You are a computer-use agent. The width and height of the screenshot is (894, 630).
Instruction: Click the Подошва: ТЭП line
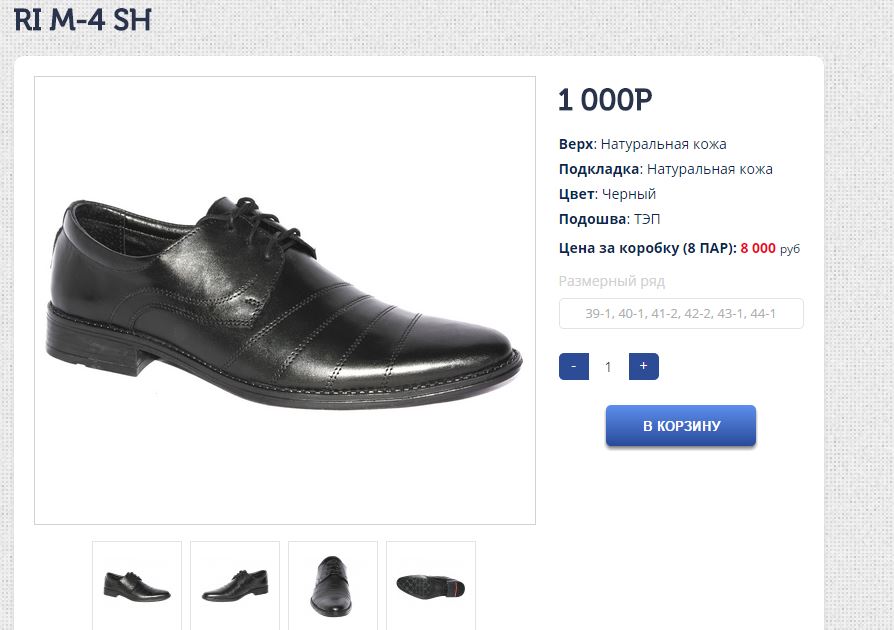[x=609, y=219]
